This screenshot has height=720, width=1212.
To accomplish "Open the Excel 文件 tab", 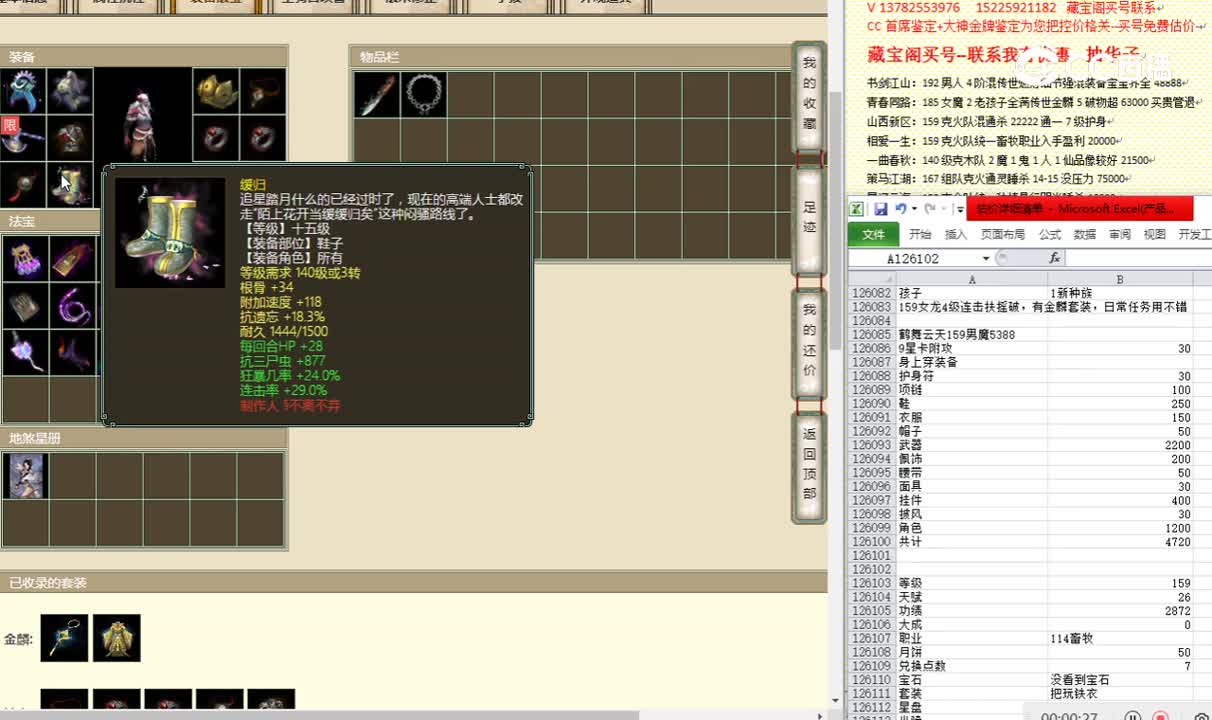I will (874, 234).
